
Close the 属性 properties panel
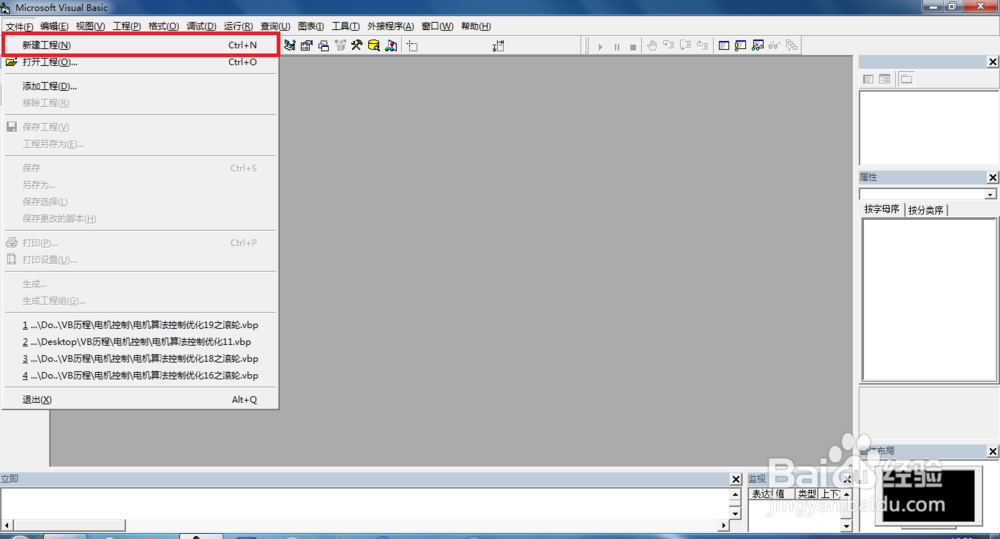(x=992, y=177)
